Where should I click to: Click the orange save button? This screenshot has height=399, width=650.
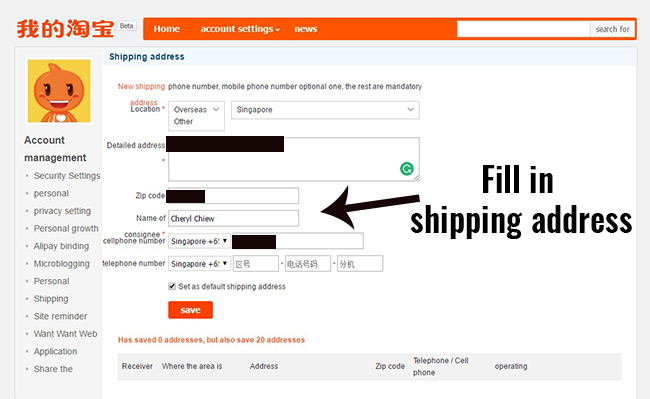[x=191, y=310]
